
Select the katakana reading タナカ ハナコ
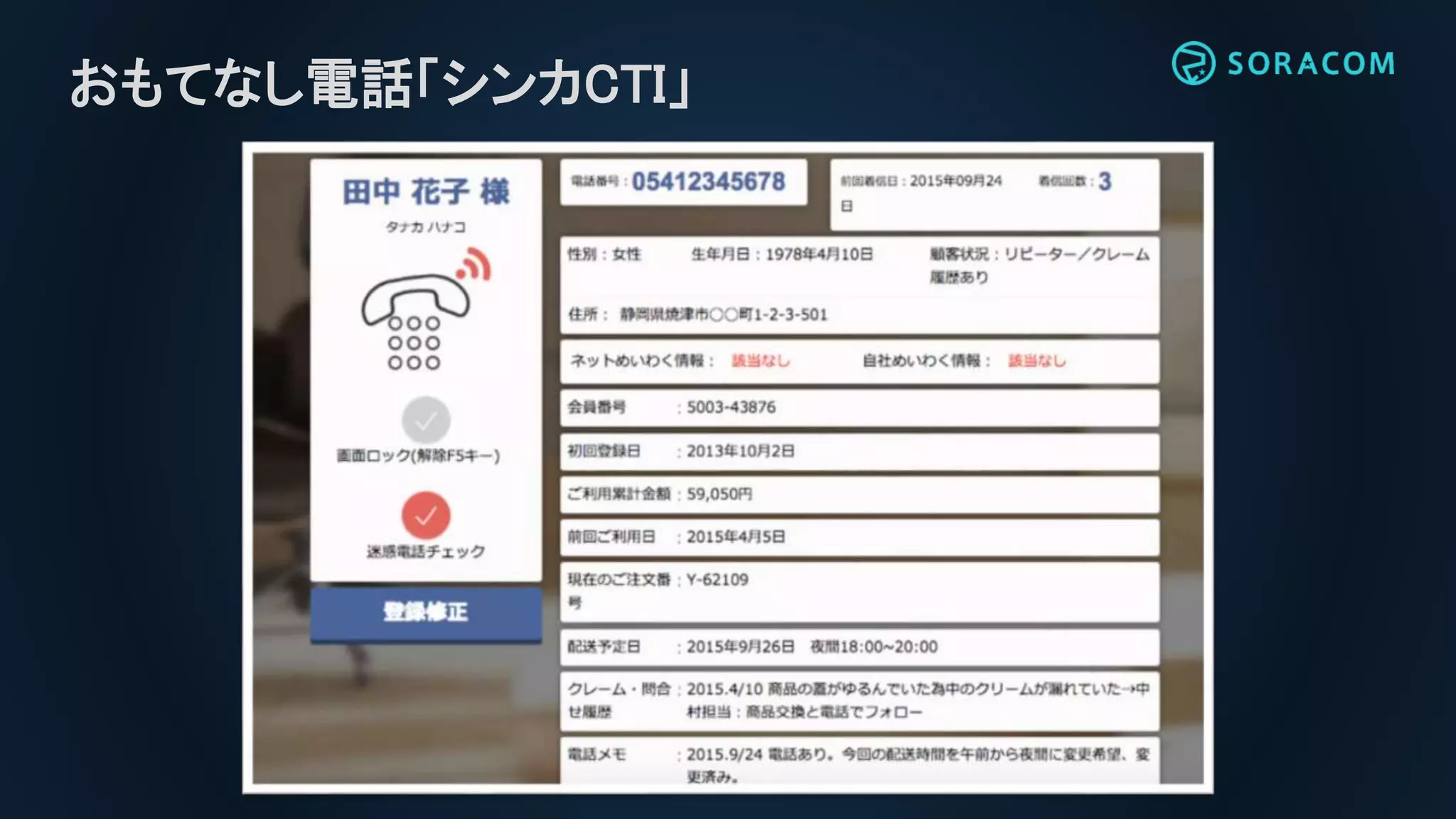425,227
